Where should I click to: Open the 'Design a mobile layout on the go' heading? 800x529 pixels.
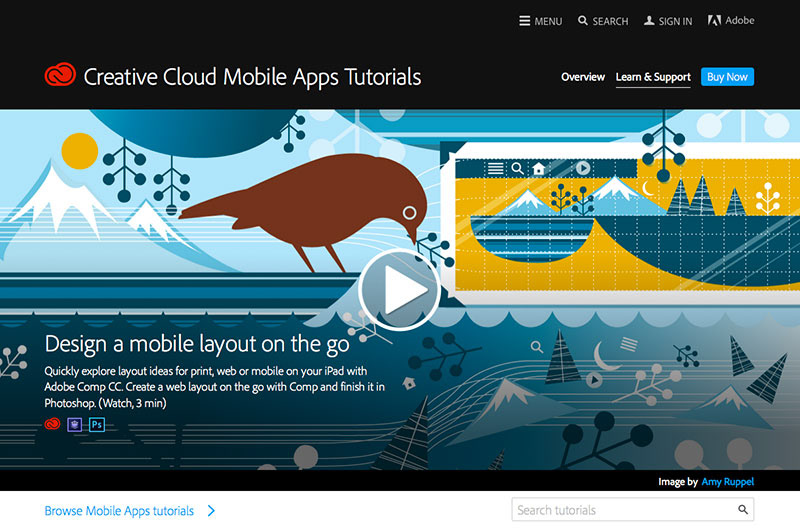(x=197, y=344)
